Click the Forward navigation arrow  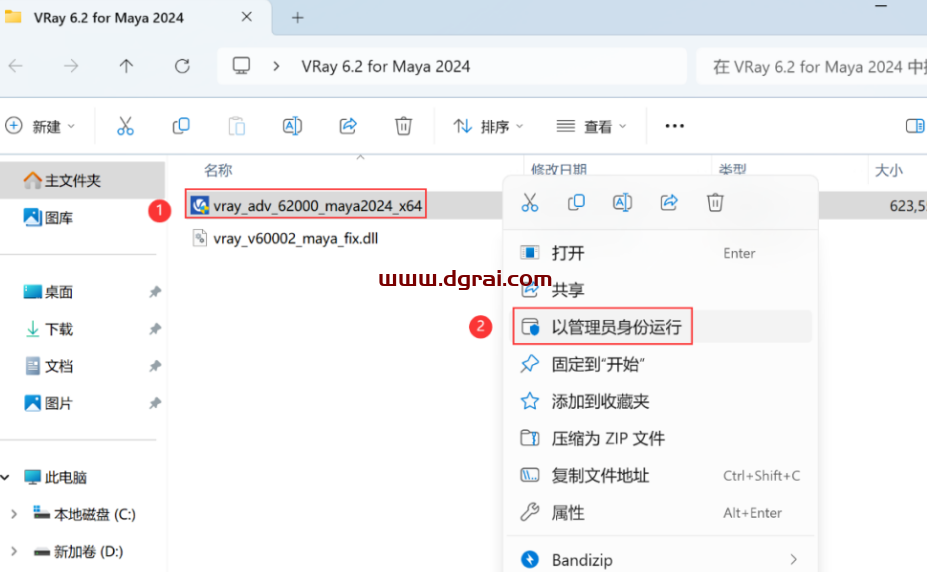click(71, 66)
